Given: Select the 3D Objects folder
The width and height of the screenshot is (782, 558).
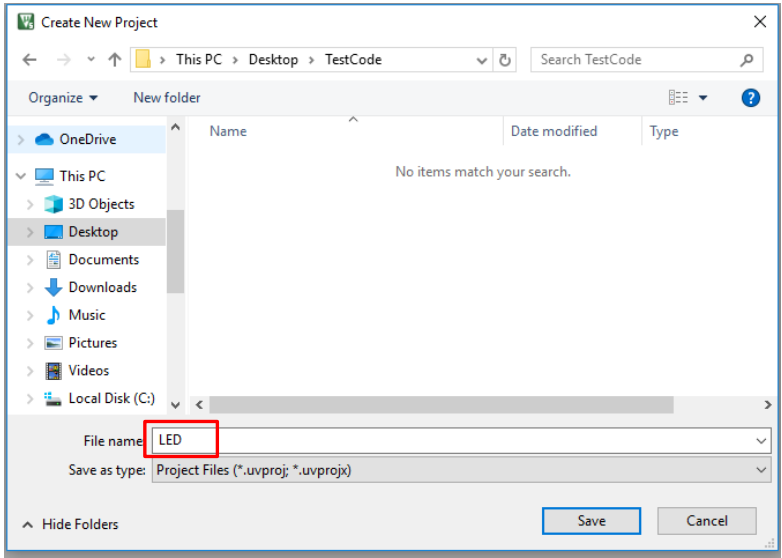Looking at the screenshot, I should point(101,204).
